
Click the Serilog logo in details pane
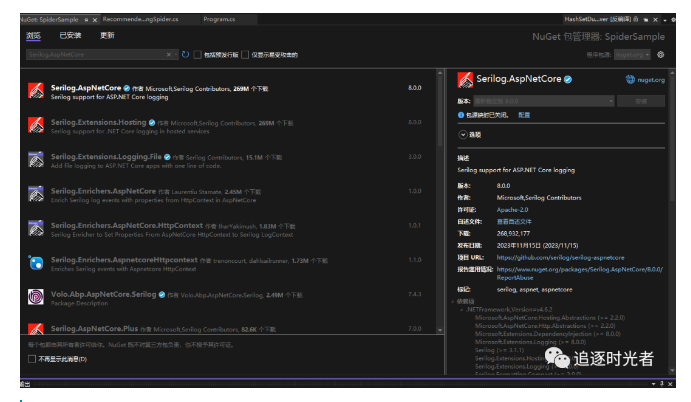click(465, 80)
